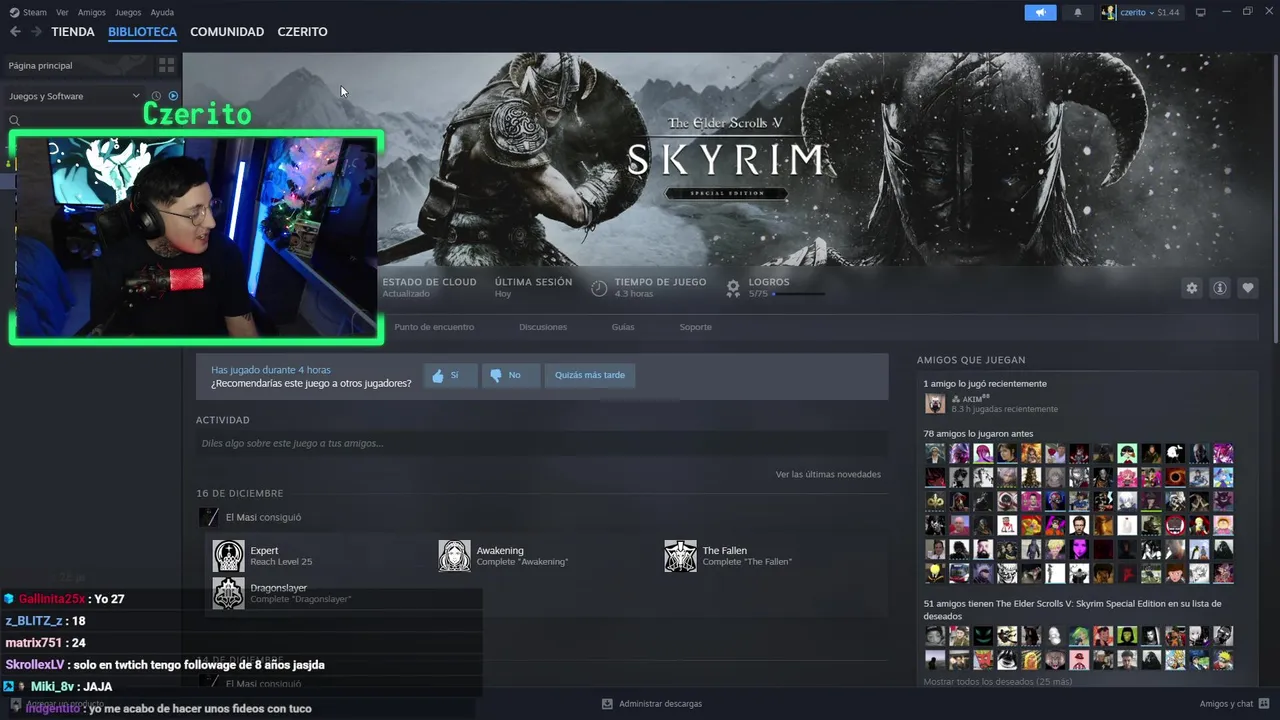The height and width of the screenshot is (720, 1280).
Task: Go back with the left arrow
Action: [x=15, y=32]
